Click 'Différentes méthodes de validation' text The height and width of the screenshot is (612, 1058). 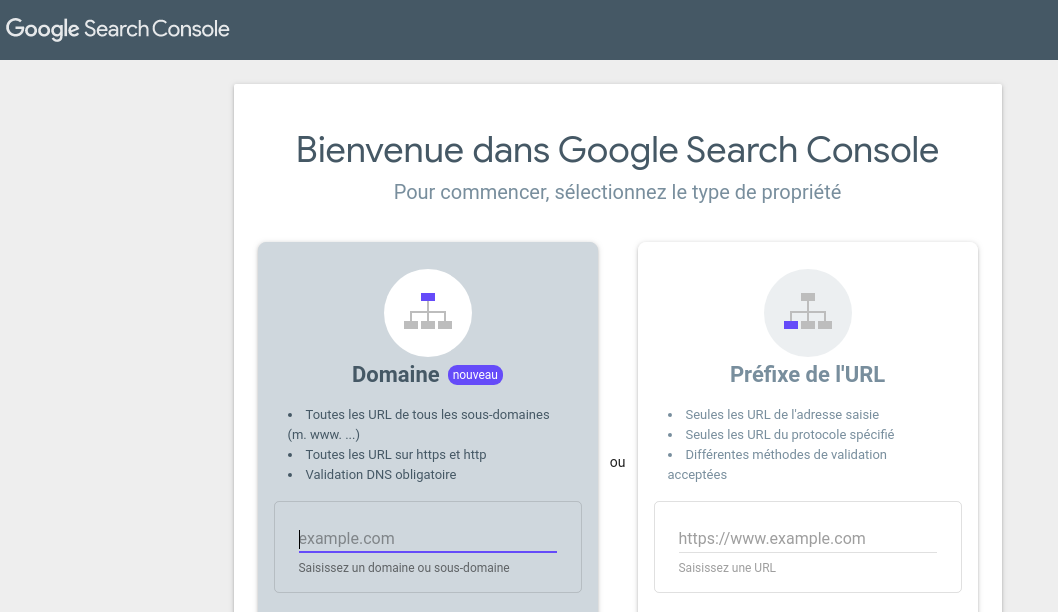coord(786,455)
